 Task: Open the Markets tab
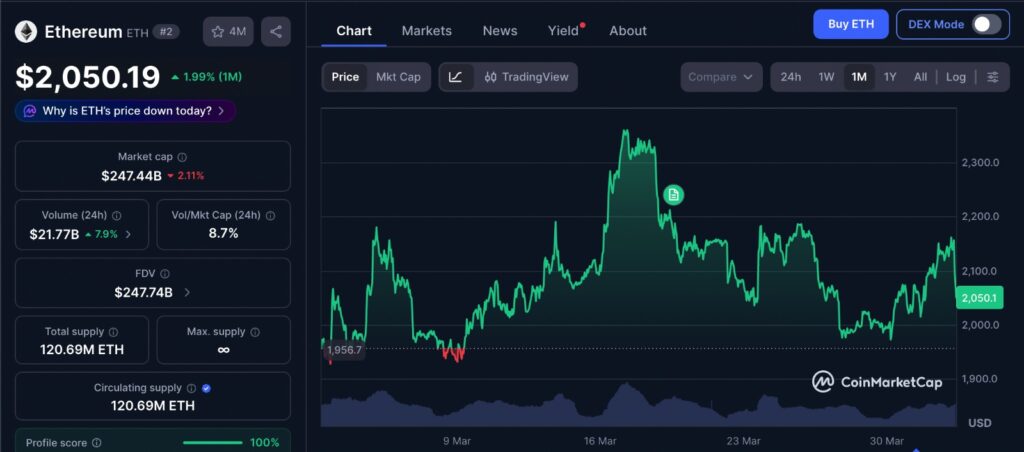(x=426, y=31)
